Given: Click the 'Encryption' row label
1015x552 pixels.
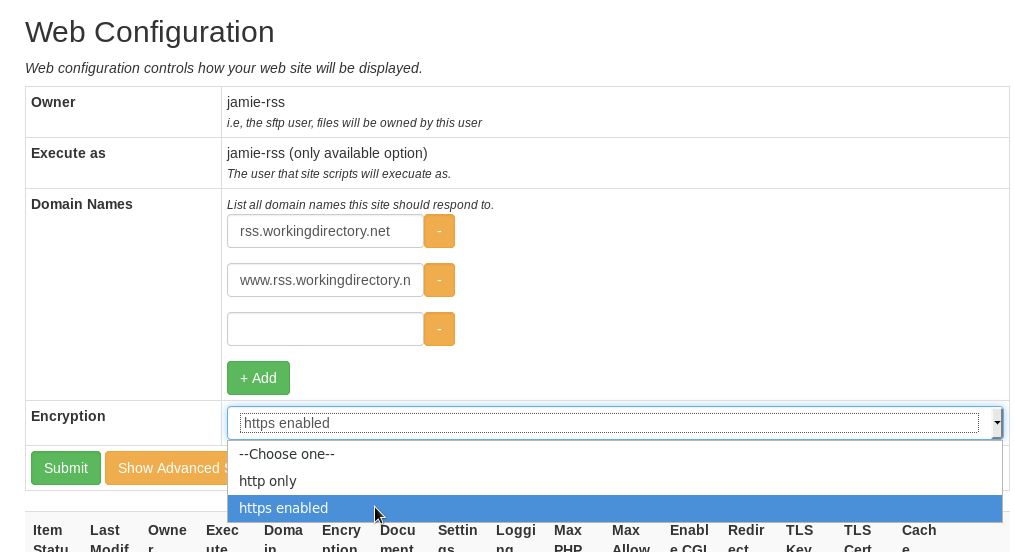Looking at the screenshot, I should point(68,416).
